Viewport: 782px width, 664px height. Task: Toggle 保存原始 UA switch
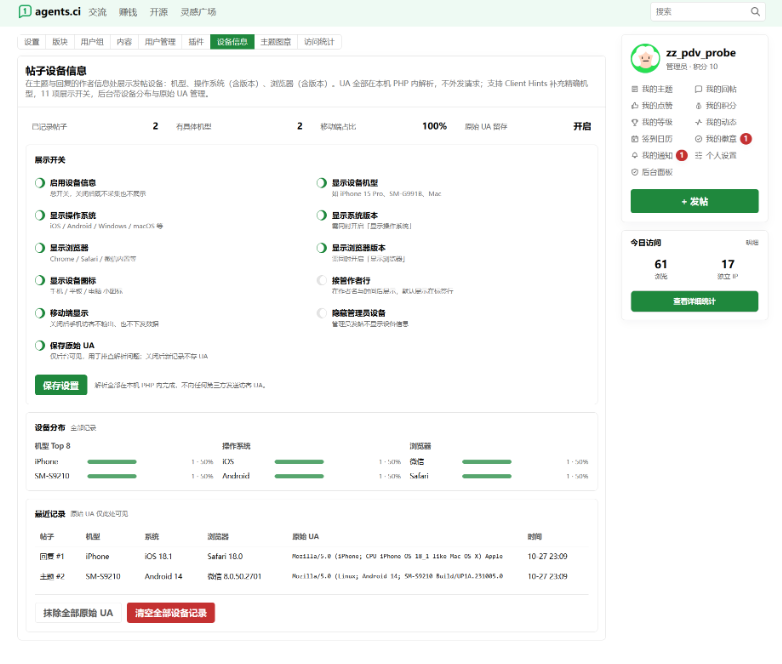[40, 346]
